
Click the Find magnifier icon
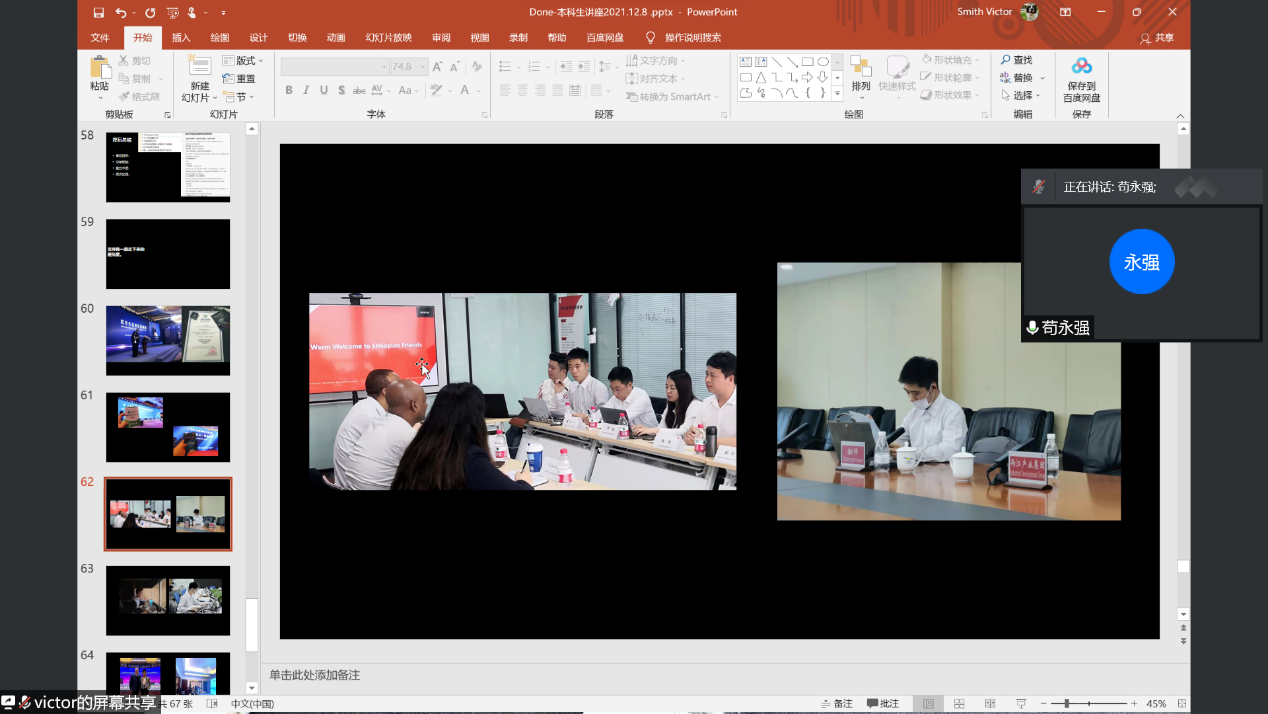pos(1006,61)
